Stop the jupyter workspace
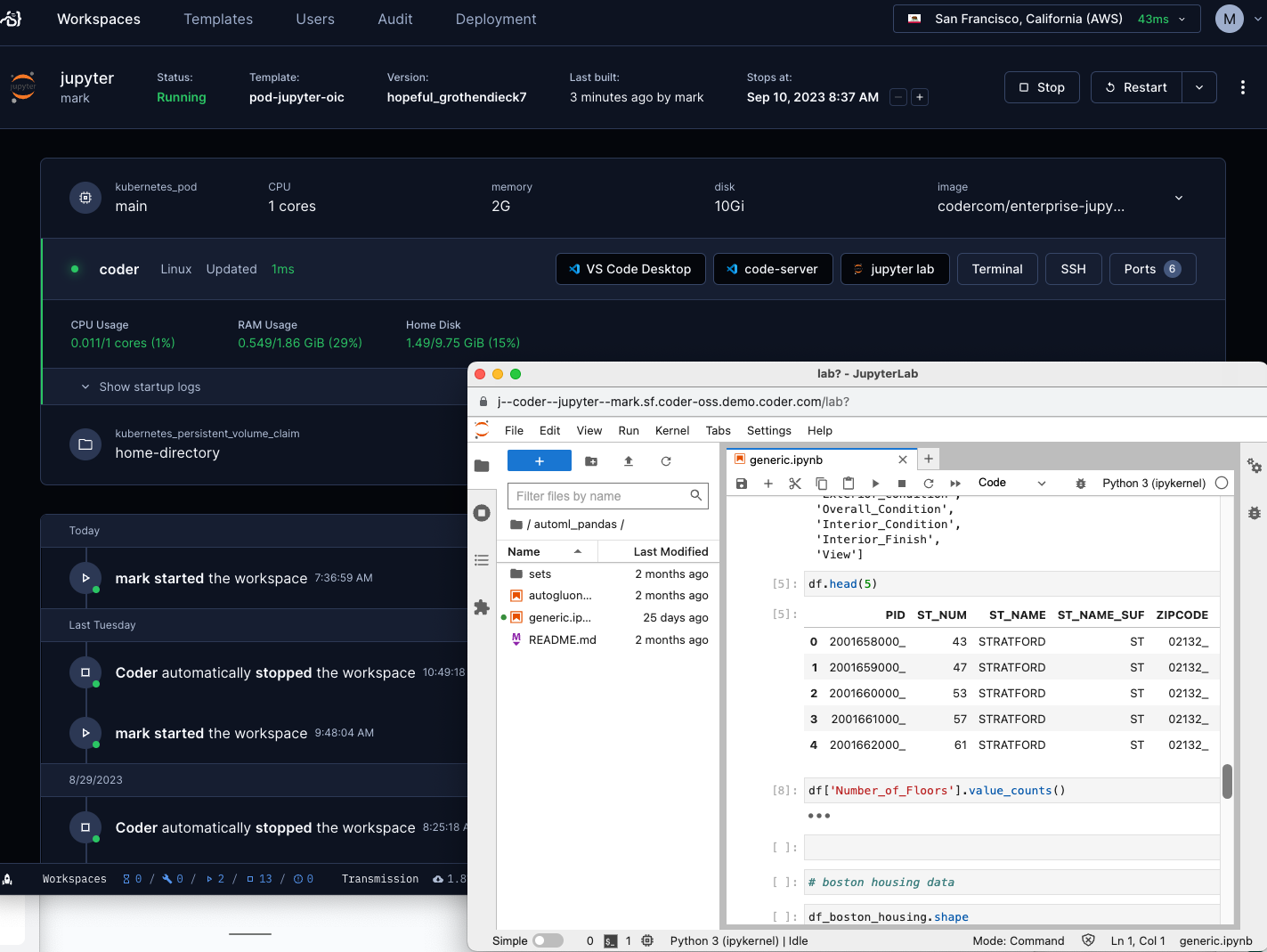 pos(1042,87)
